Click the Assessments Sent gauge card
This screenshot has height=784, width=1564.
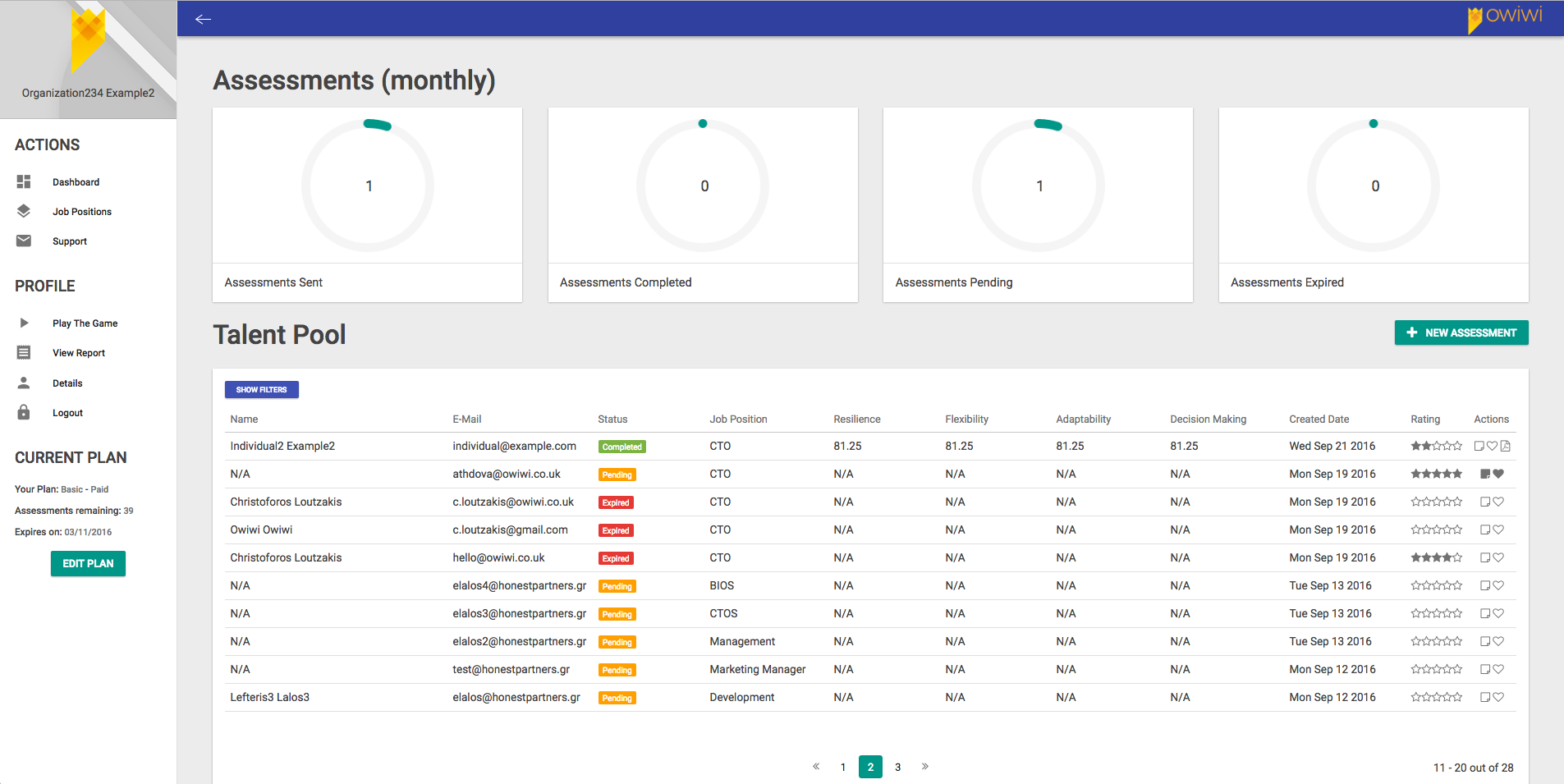tap(368, 204)
